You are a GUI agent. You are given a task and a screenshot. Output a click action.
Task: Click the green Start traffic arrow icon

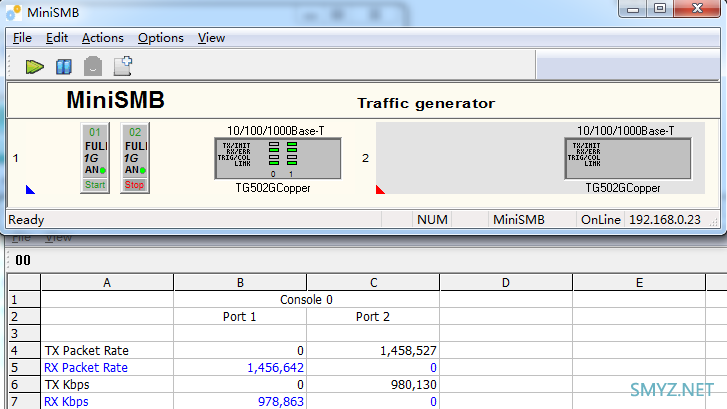[x=35, y=67]
